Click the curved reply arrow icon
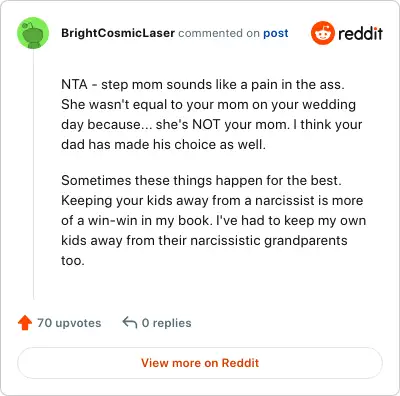 click(x=130, y=322)
